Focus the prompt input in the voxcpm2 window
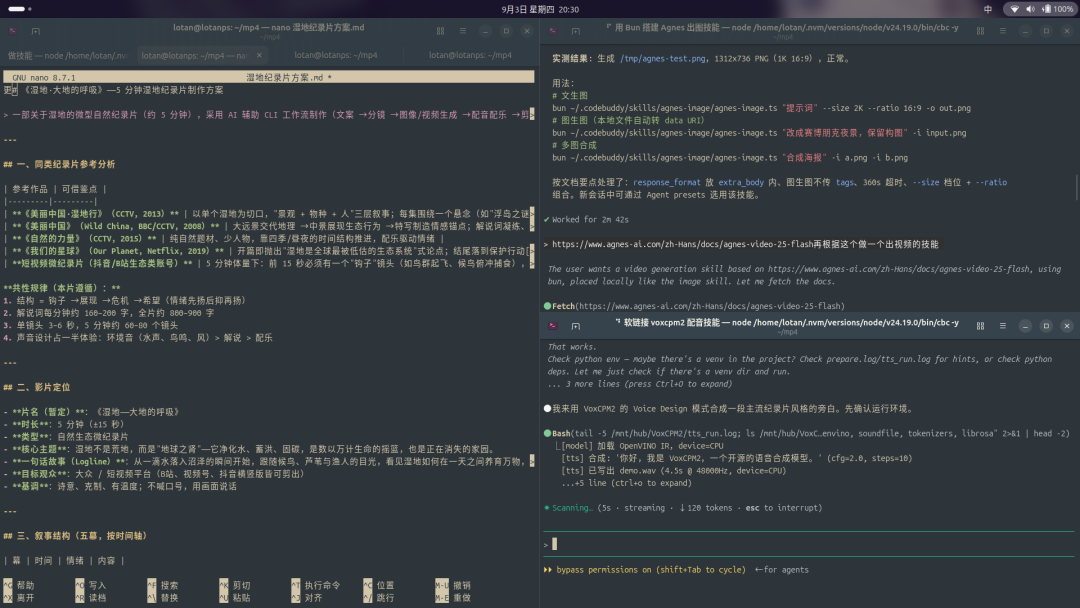Viewport: 1080px width, 608px height. click(x=809, y=545)
